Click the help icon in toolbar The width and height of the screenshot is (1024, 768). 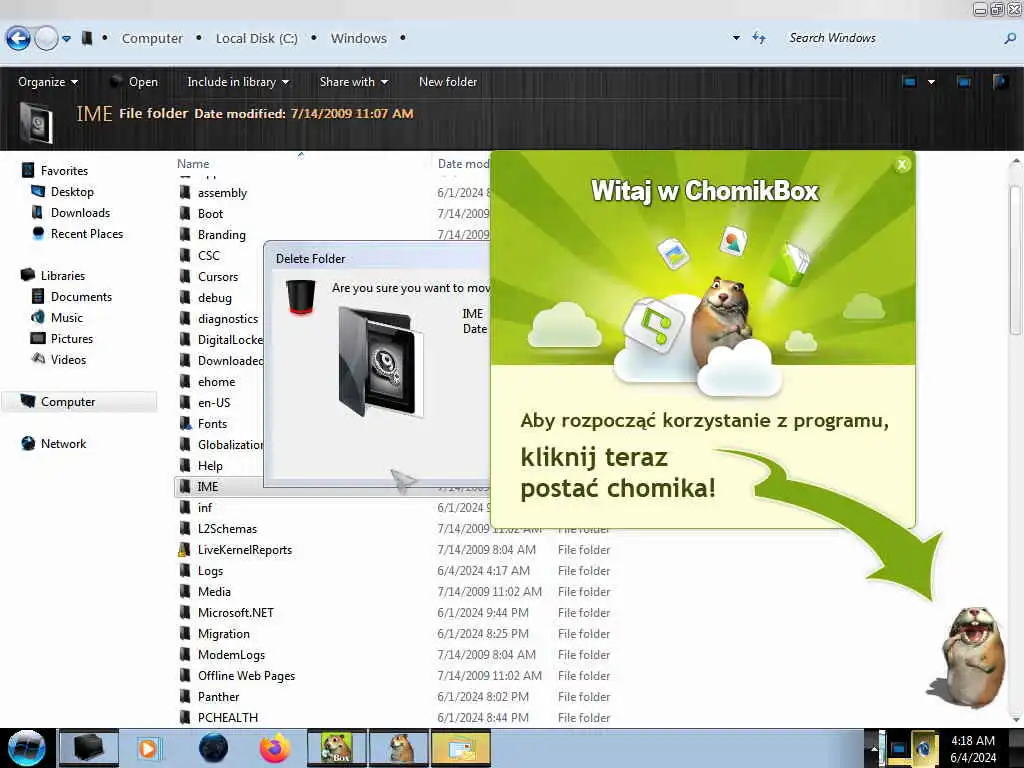[1000, 82]
